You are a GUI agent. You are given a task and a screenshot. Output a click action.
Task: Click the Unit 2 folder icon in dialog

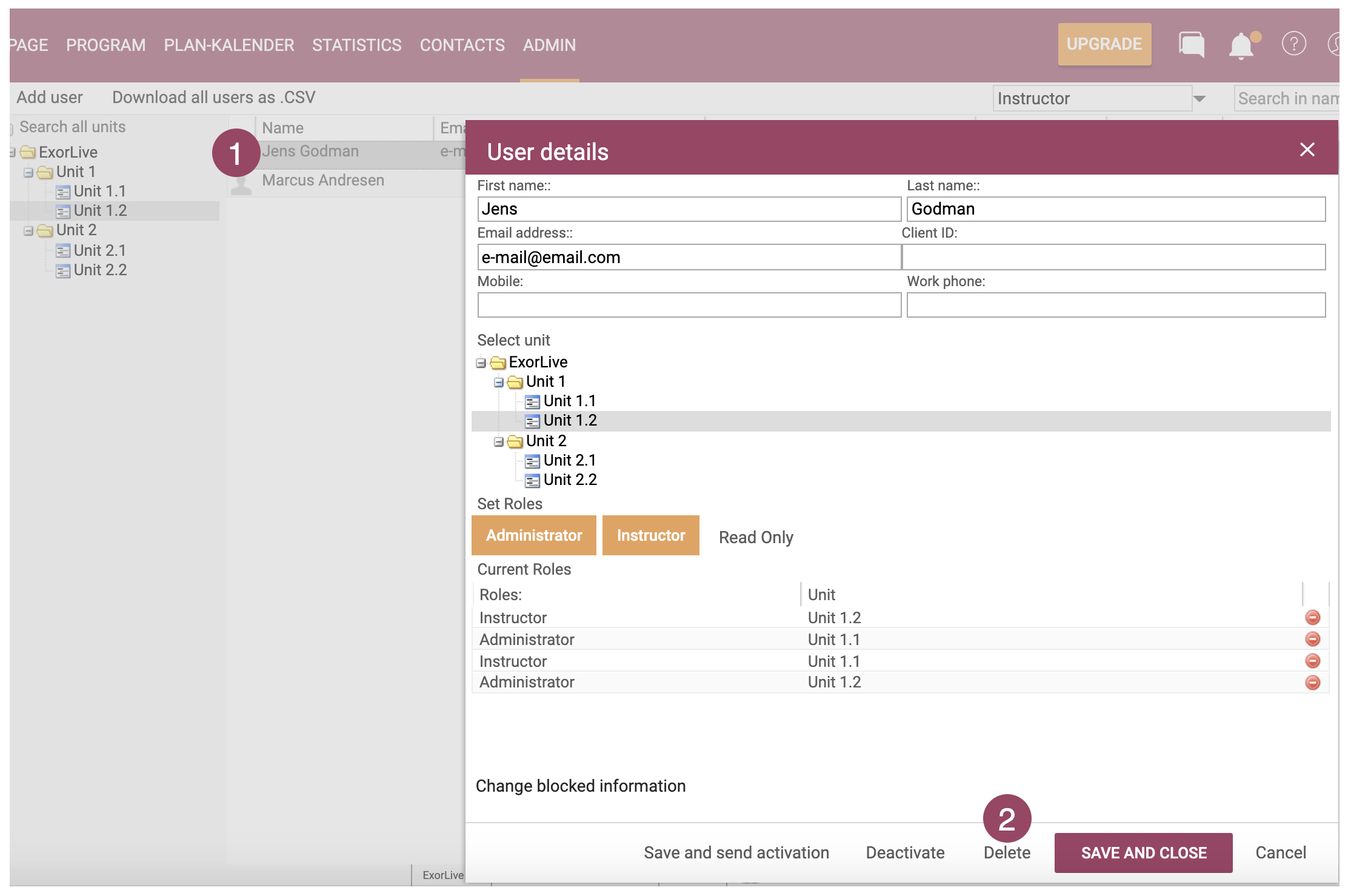[x=515, y=441]
